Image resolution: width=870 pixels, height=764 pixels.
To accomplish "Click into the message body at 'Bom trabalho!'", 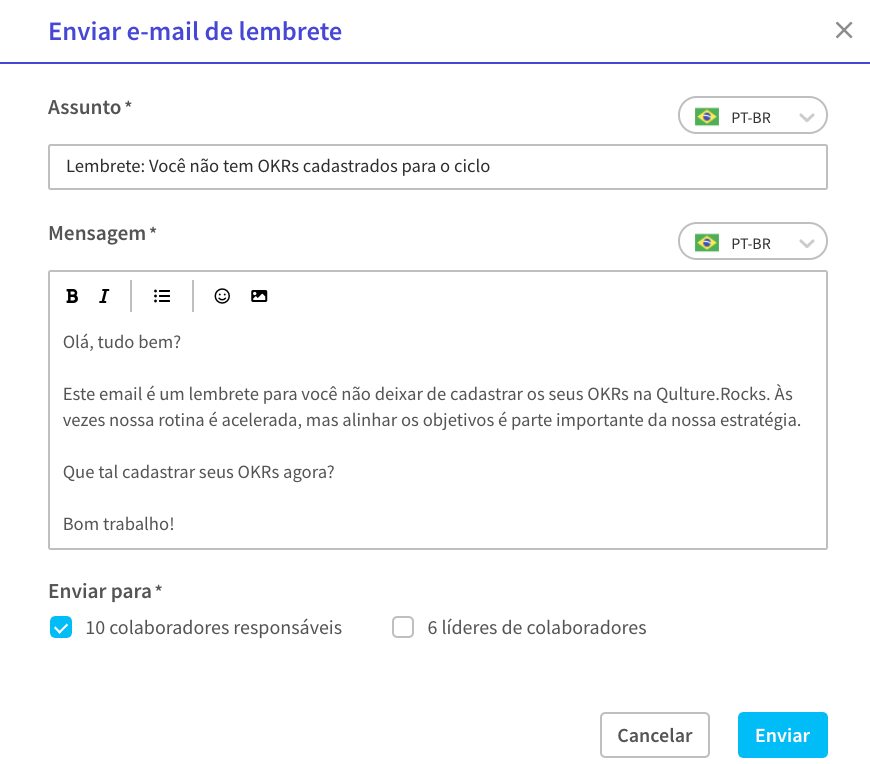I will point(119,524).
